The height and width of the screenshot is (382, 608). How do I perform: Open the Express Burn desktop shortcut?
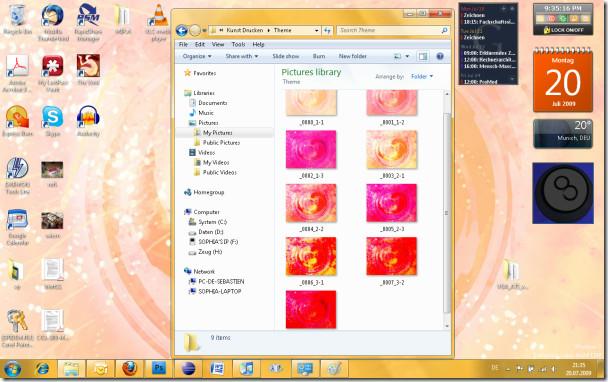(17, 121)
